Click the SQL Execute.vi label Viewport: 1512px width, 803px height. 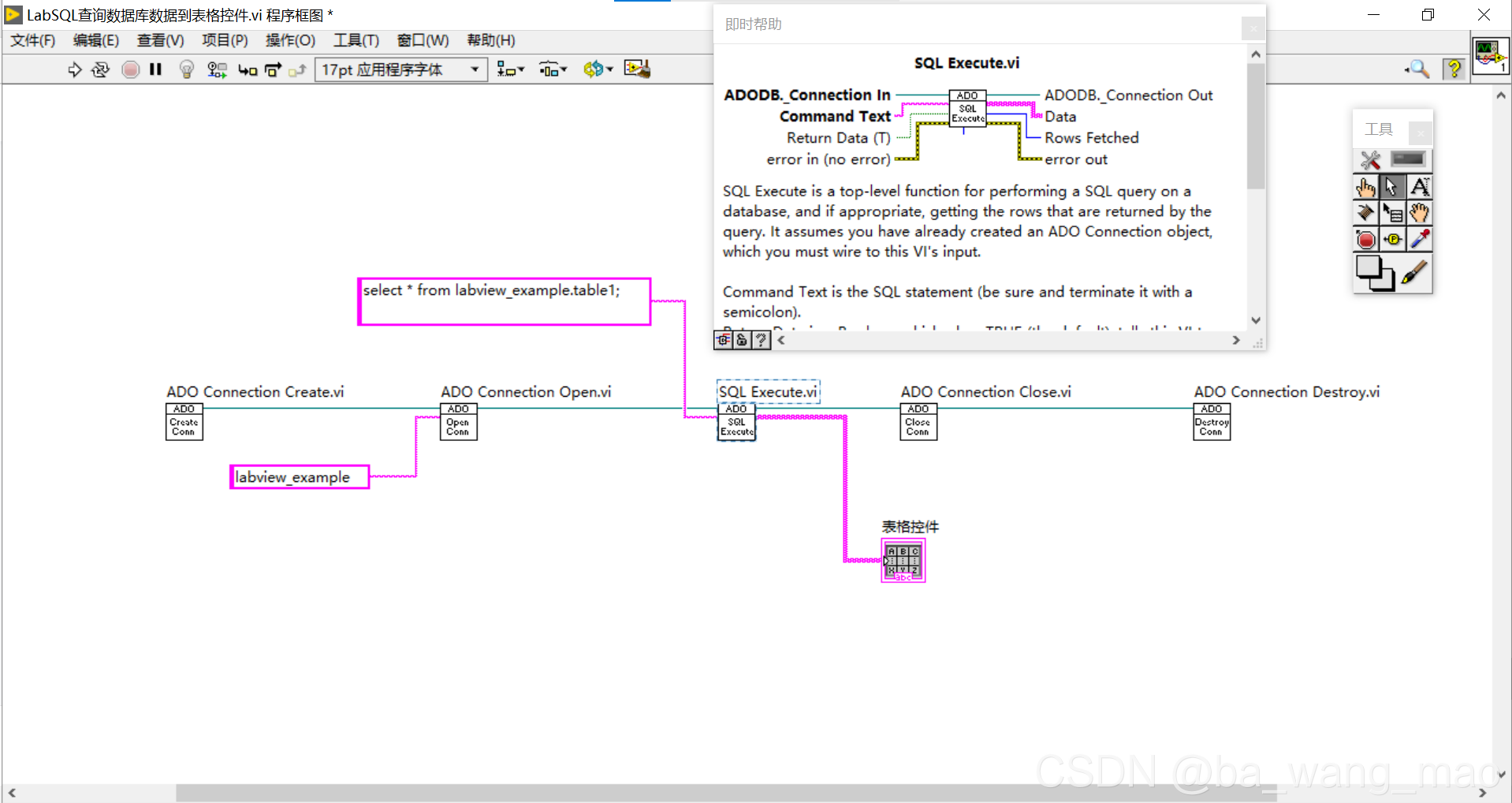(x=768, y=392)
